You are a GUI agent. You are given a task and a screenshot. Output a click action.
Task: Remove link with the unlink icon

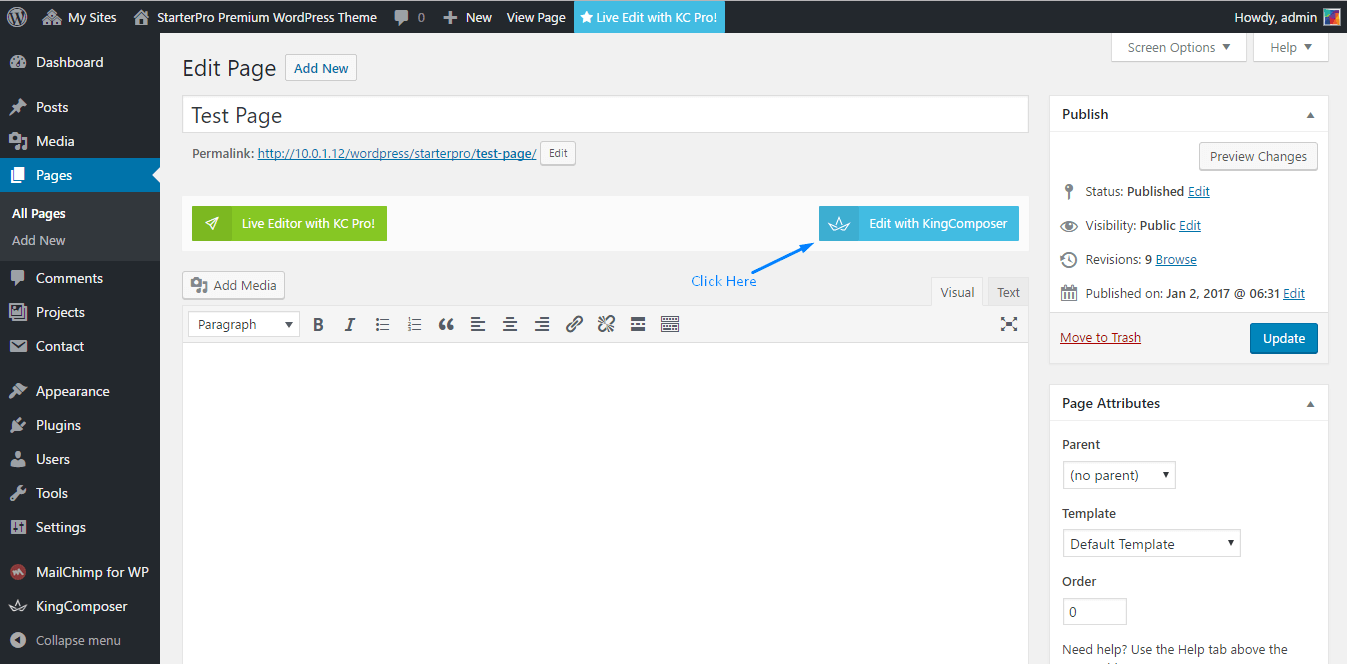point(606,324)
